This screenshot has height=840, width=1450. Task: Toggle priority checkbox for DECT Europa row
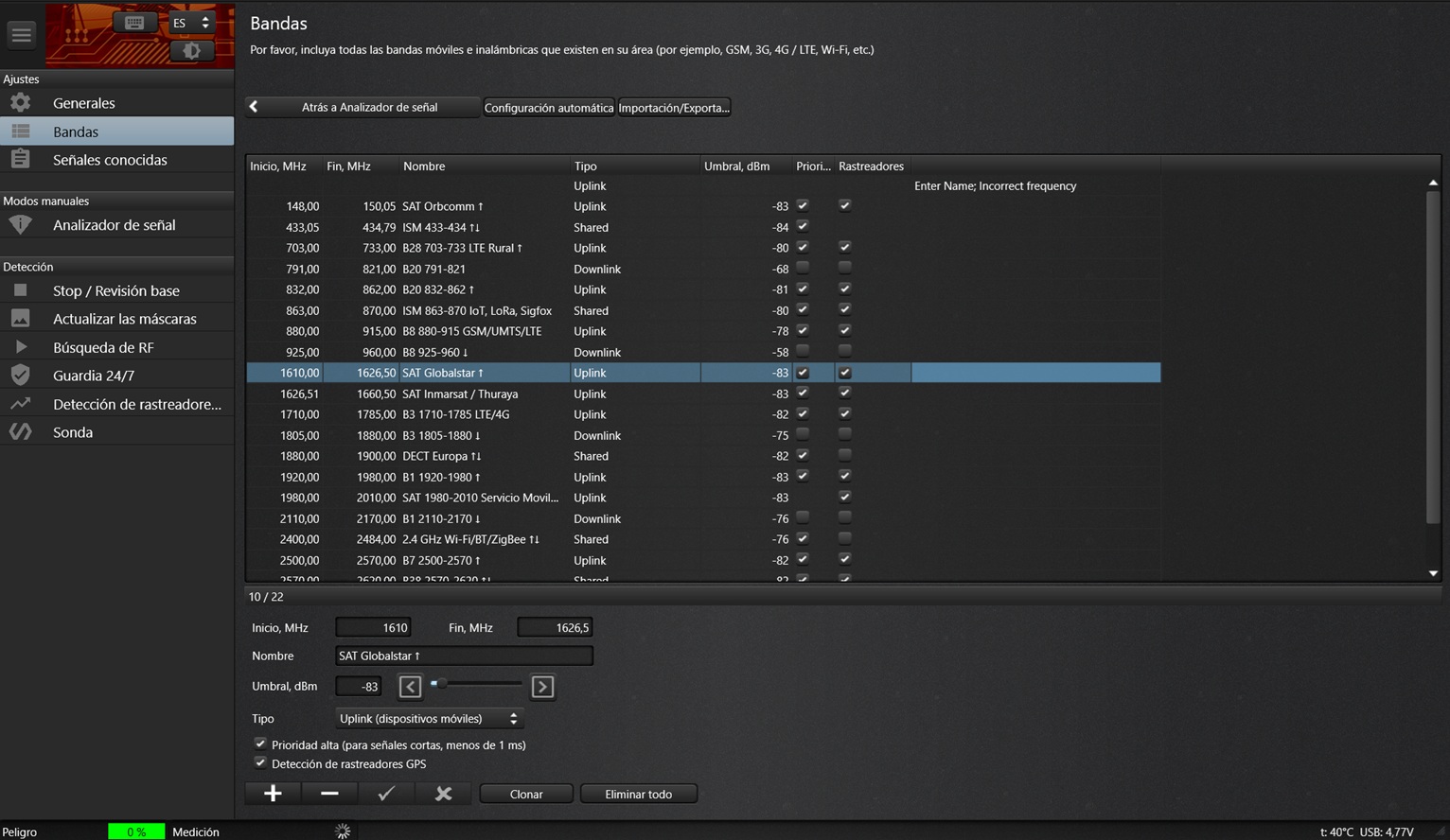coord(803,455)
